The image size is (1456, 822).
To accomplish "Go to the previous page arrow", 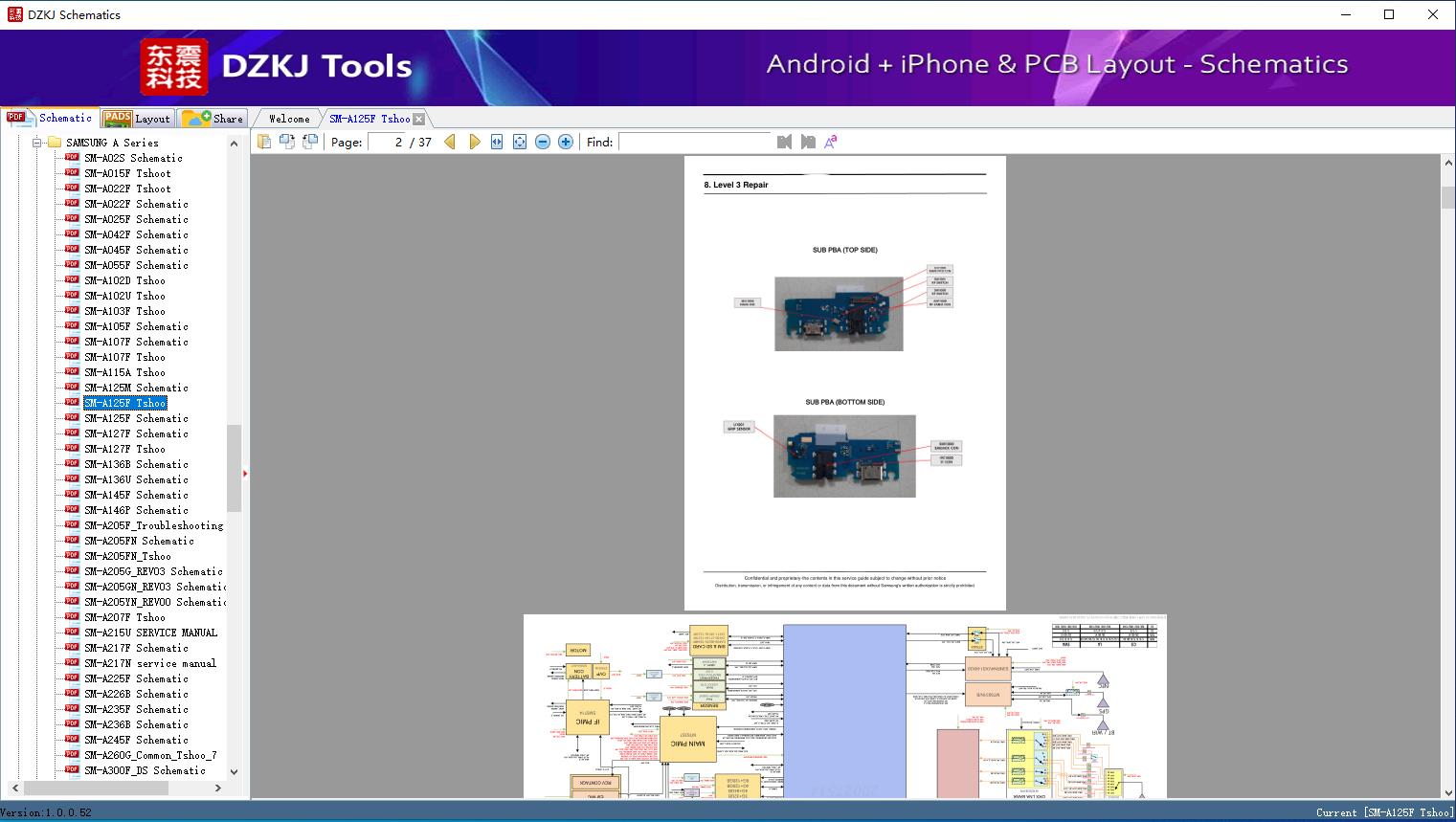I will click(x=450, y=142).
